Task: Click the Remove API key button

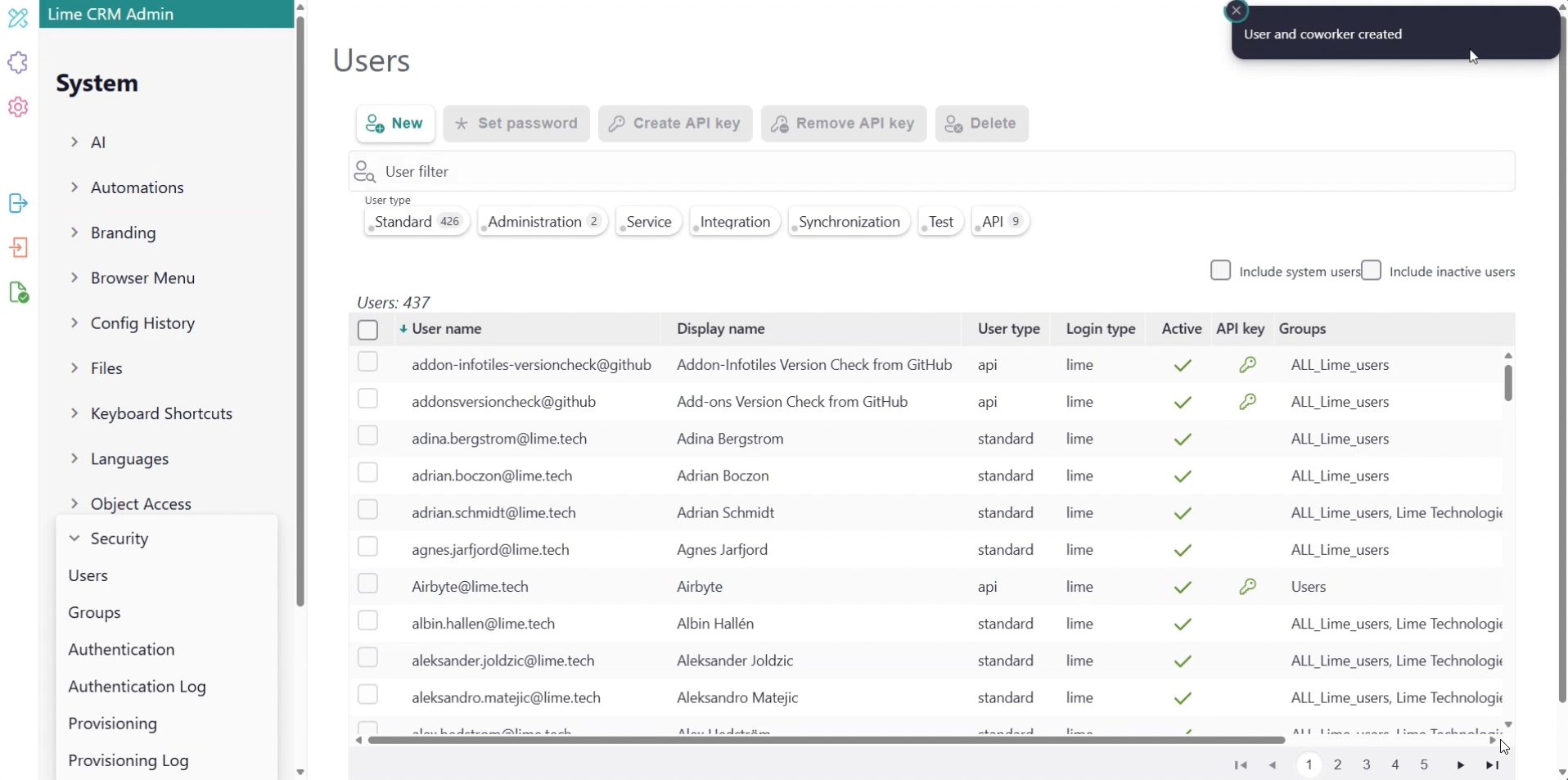Action: 844,124
